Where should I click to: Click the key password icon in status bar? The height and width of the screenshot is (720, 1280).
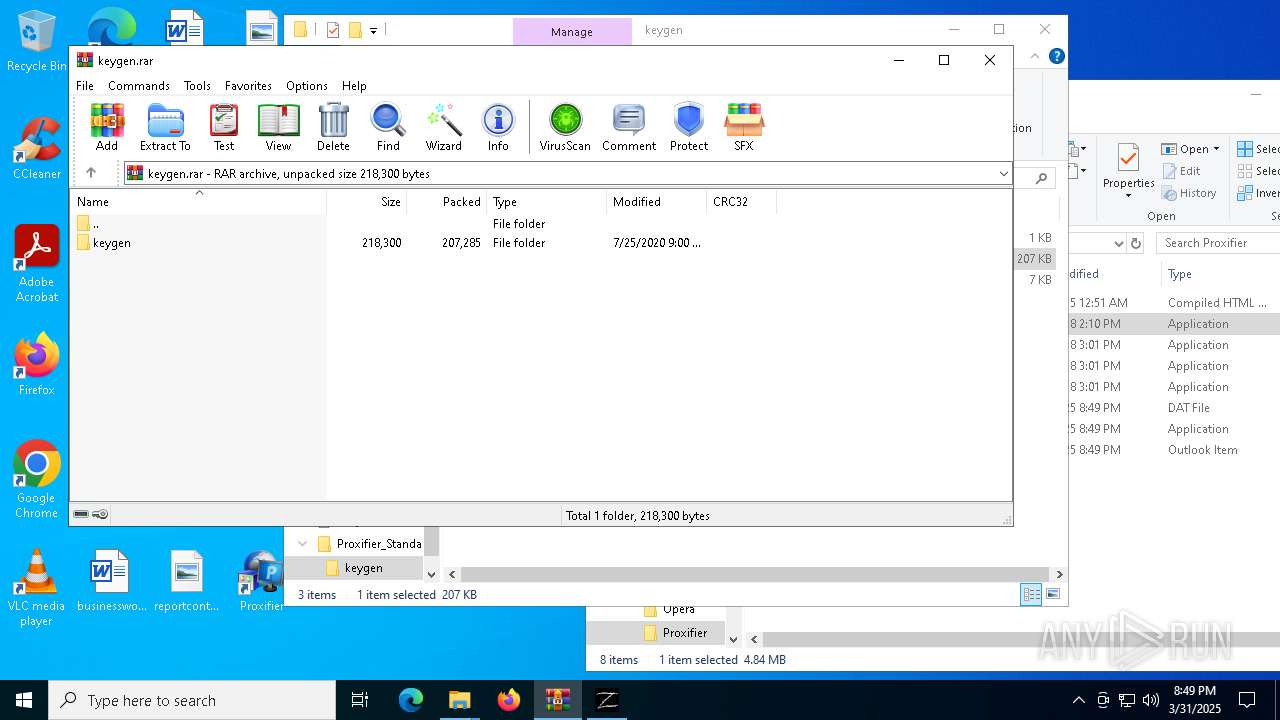point(100,514)
